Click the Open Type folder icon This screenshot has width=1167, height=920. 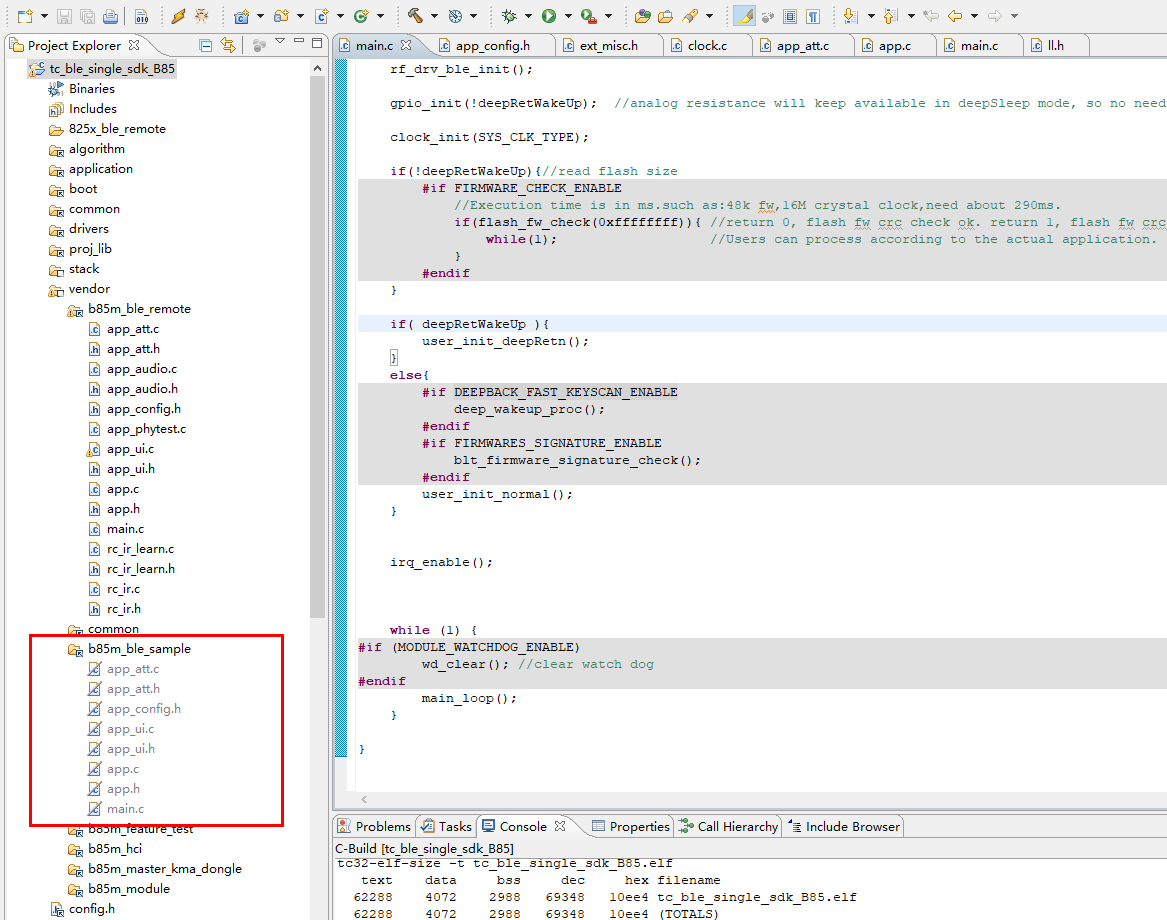click(643, 16)
